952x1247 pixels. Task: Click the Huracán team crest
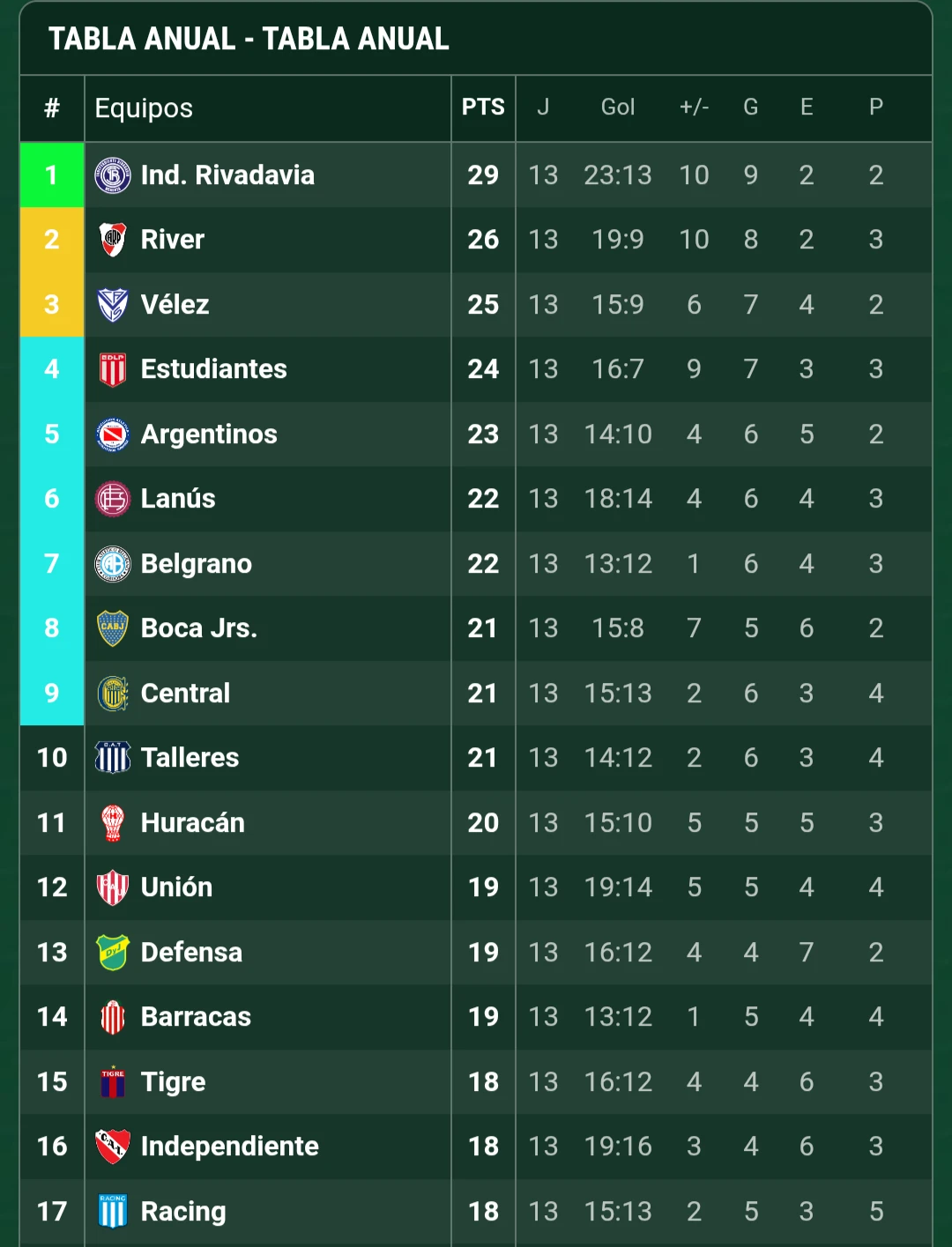pyautogui.click(x=113, y=822)
